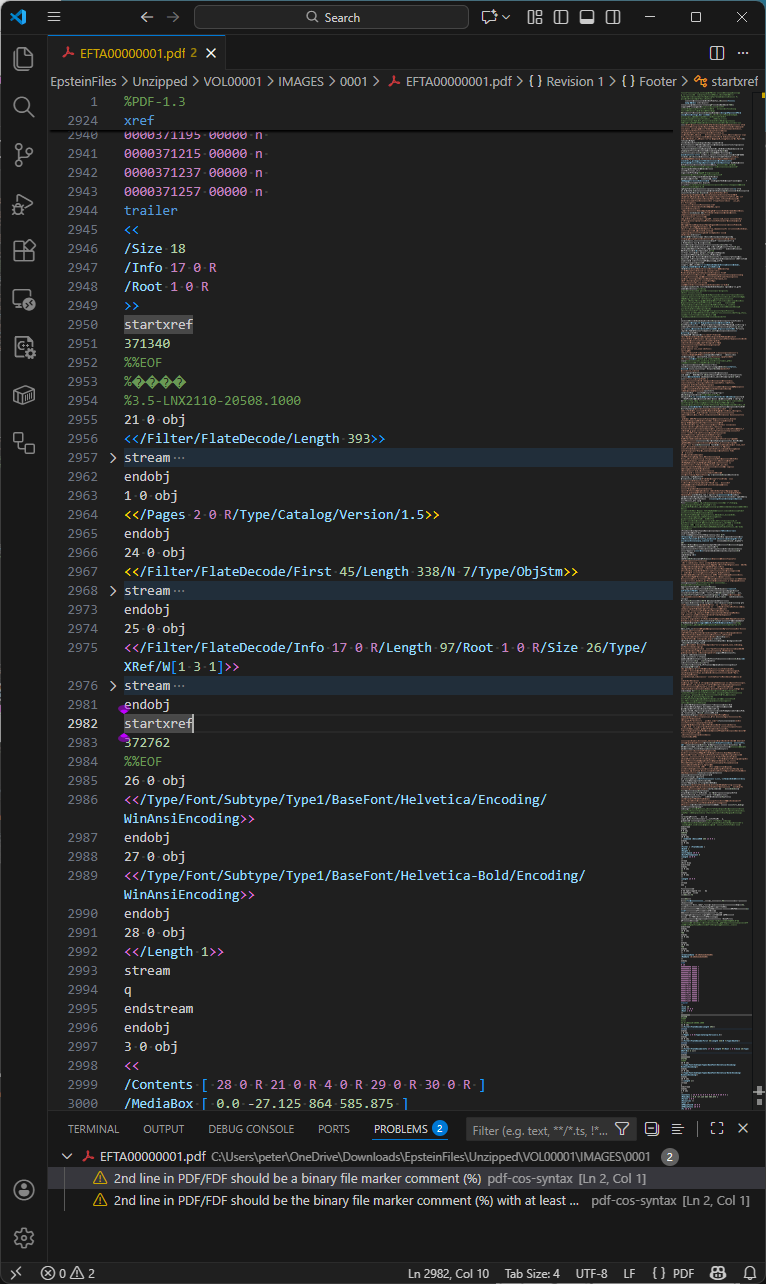This screenshot has width=766, height=1284.
Task: Open the Extensions view
Action: click(x=24, y=250)
